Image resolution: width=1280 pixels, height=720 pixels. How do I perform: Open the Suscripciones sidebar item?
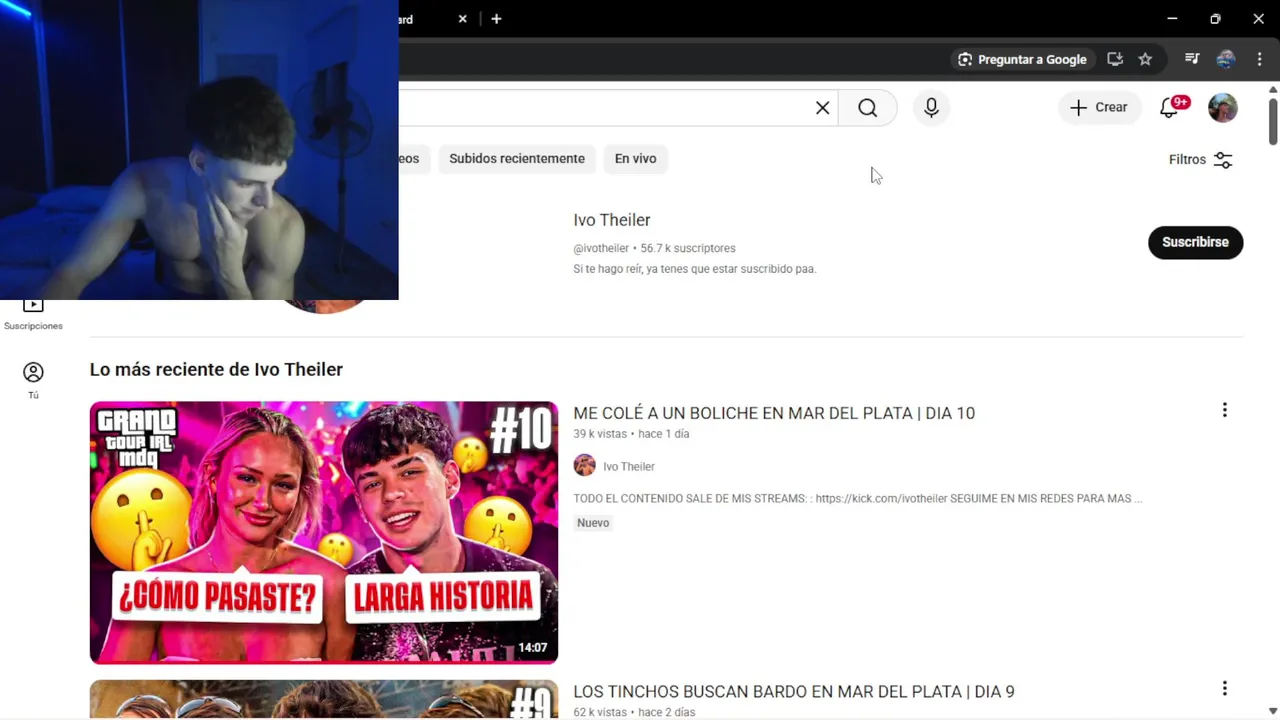point(33,314)
